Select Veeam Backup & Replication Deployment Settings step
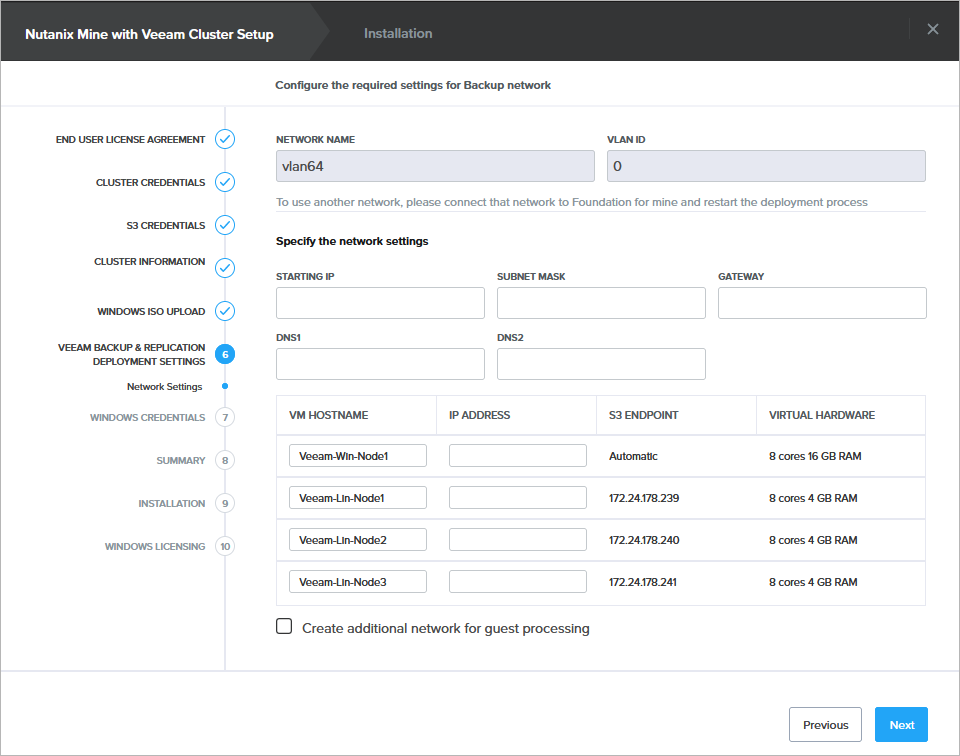Screen dimensions: 960x756 [132, 354]
